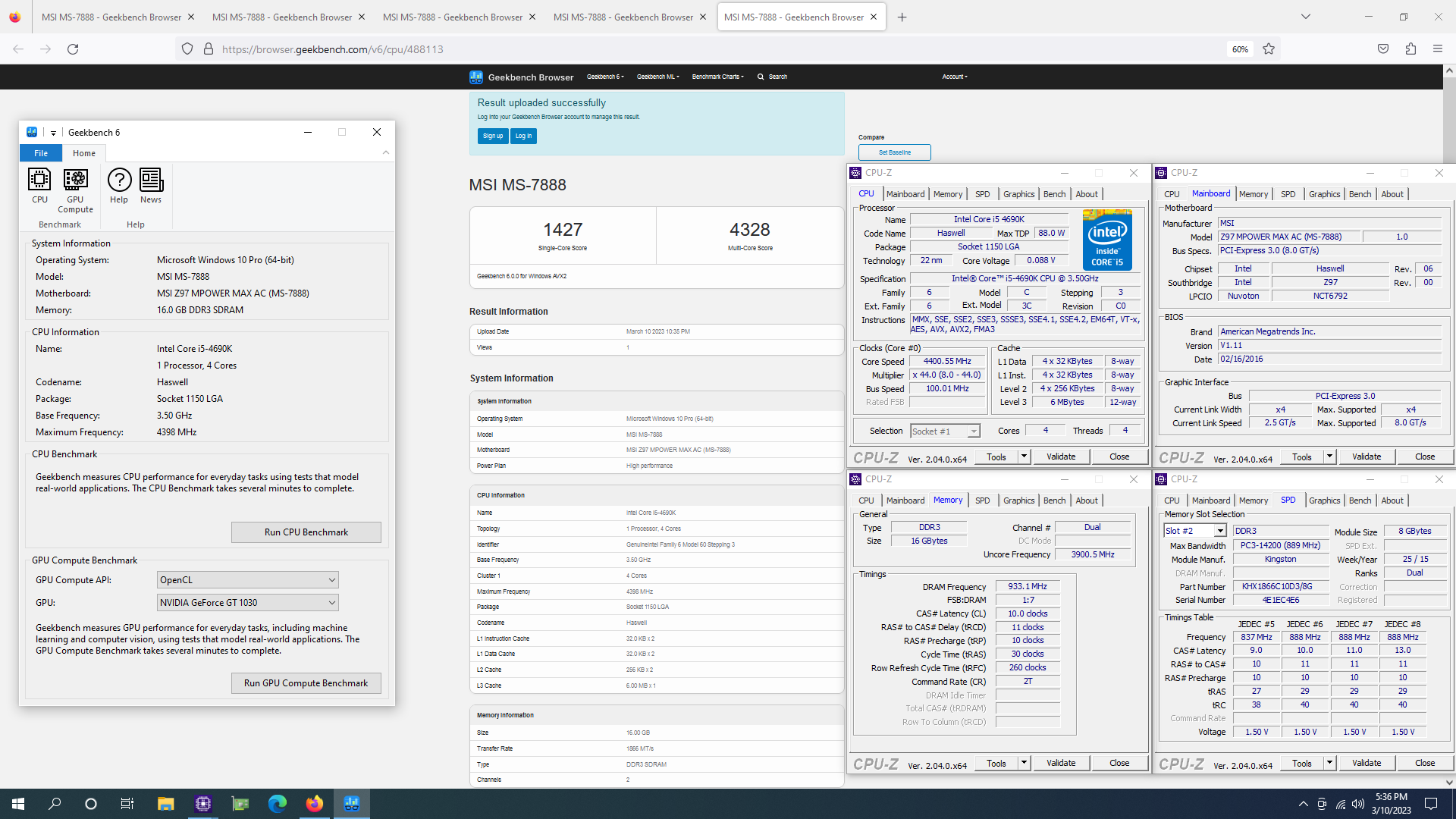Open the Windows Start menu
1456x819 pixels.
click(18, 804)
